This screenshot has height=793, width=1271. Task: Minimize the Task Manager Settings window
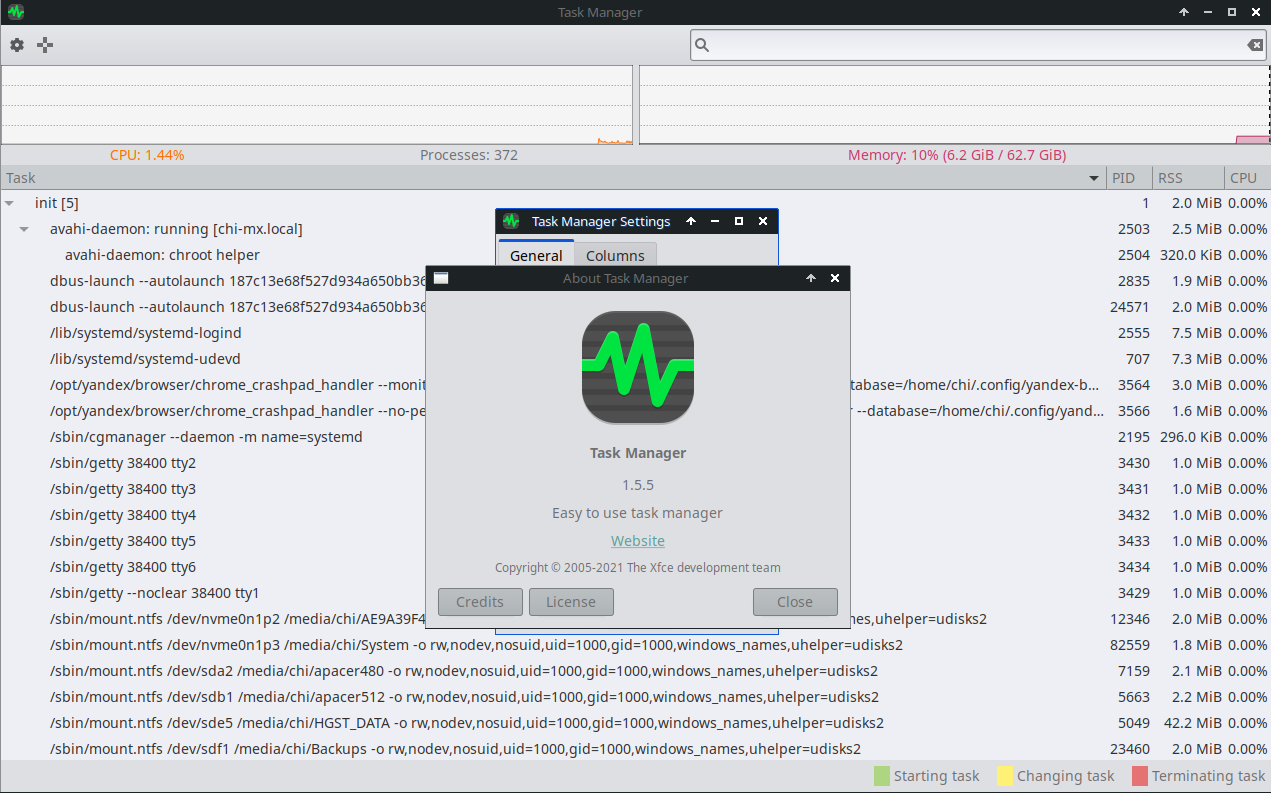click(715, 221)
